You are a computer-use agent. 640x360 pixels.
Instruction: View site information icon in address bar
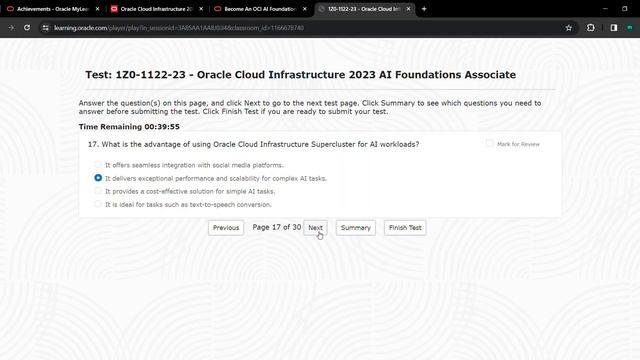click(46, 28)
